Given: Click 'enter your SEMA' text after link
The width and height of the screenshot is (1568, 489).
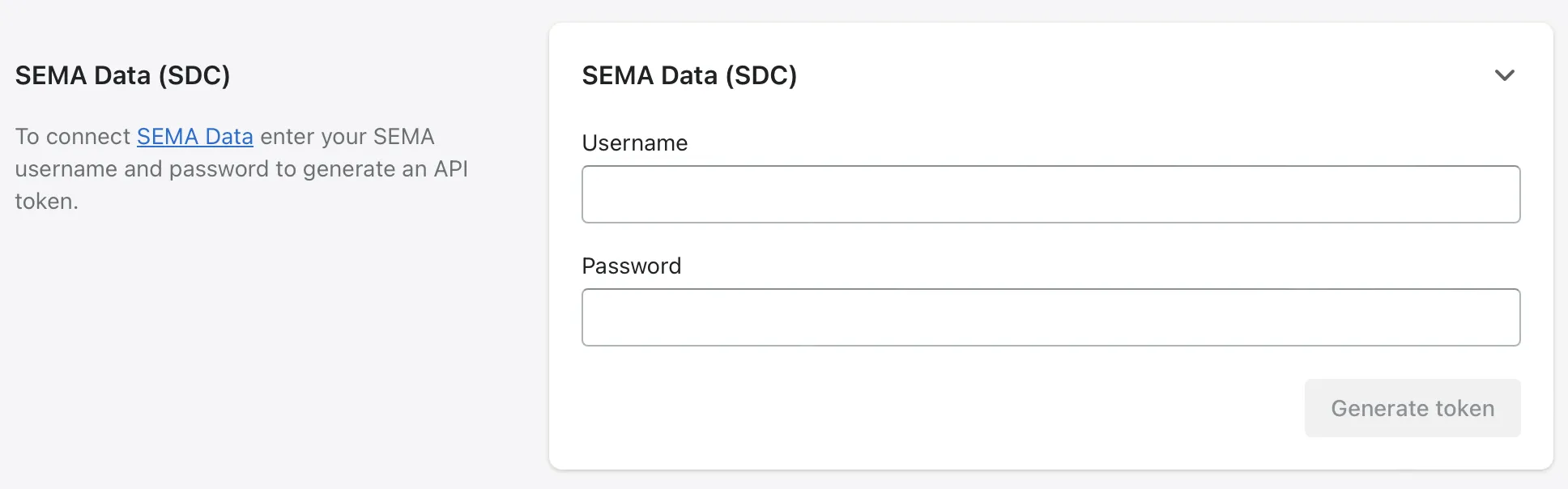Looking at the screenshot, I should pos(347,136).
